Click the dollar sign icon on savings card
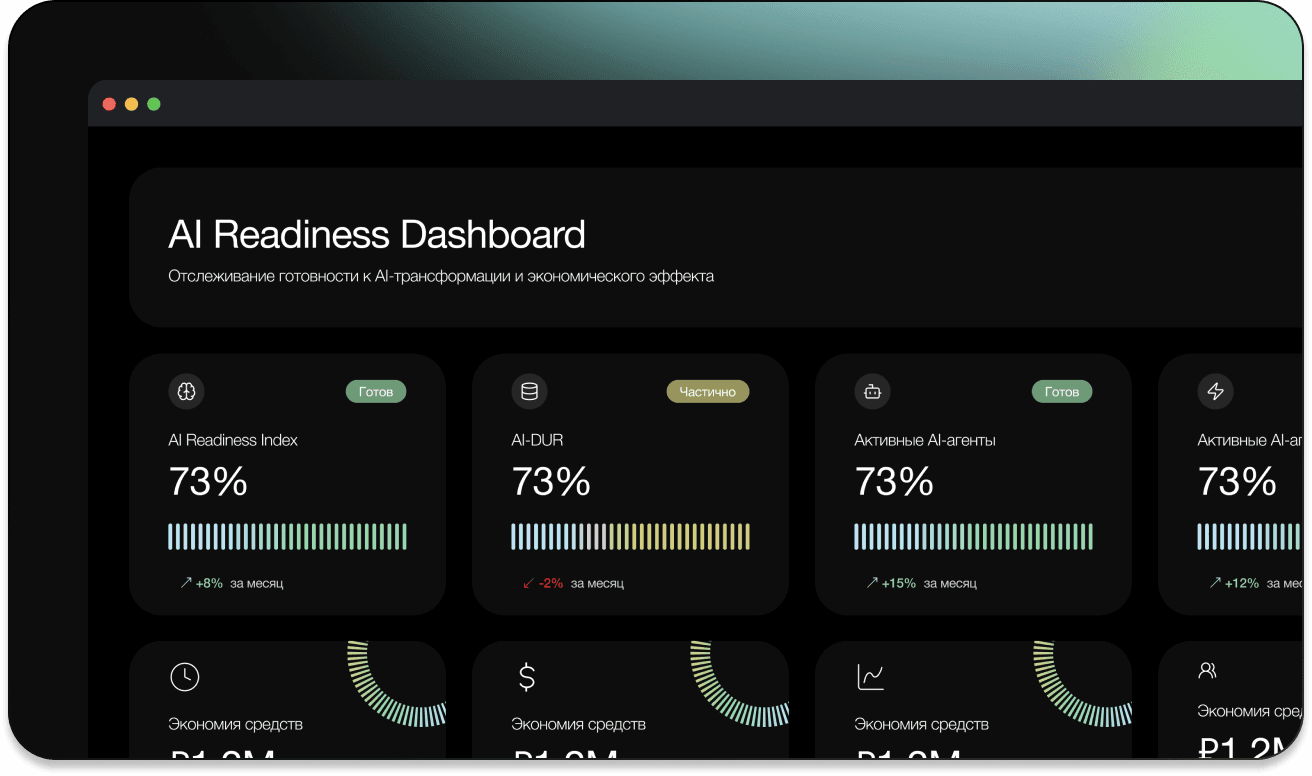Viewport: 1312px width, 776px height. point(527,677)
